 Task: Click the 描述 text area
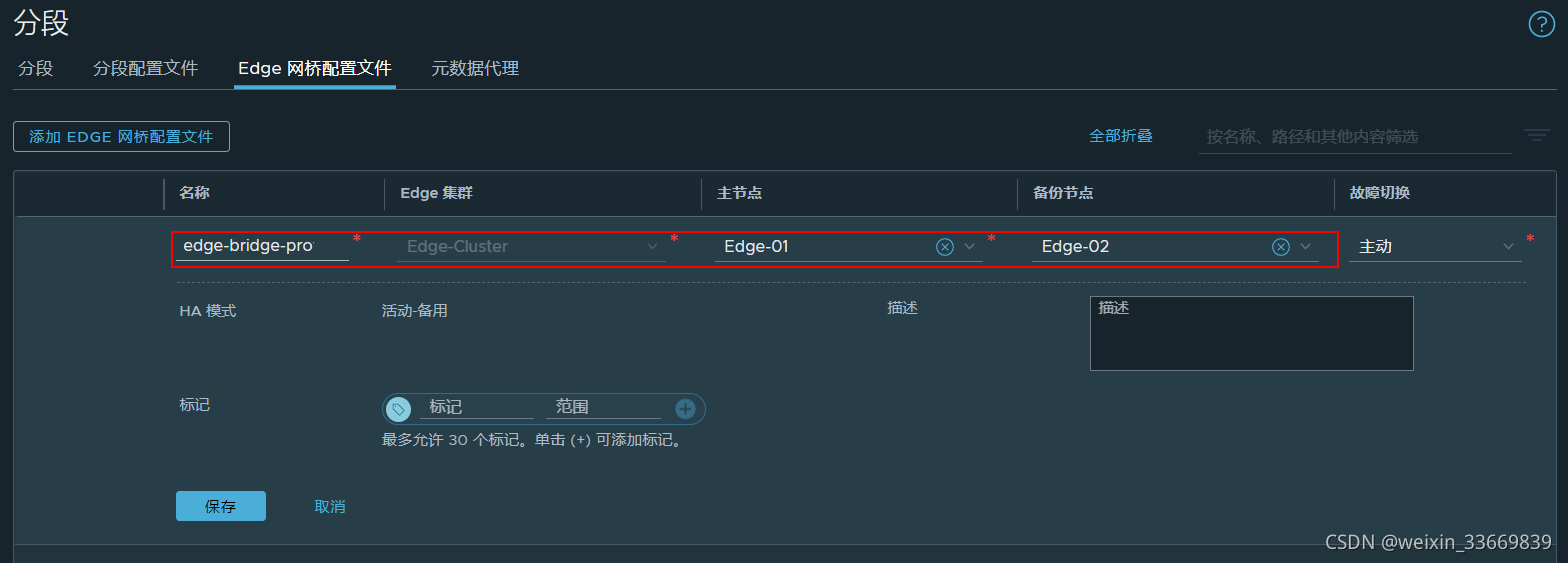tap(1251, 334)
